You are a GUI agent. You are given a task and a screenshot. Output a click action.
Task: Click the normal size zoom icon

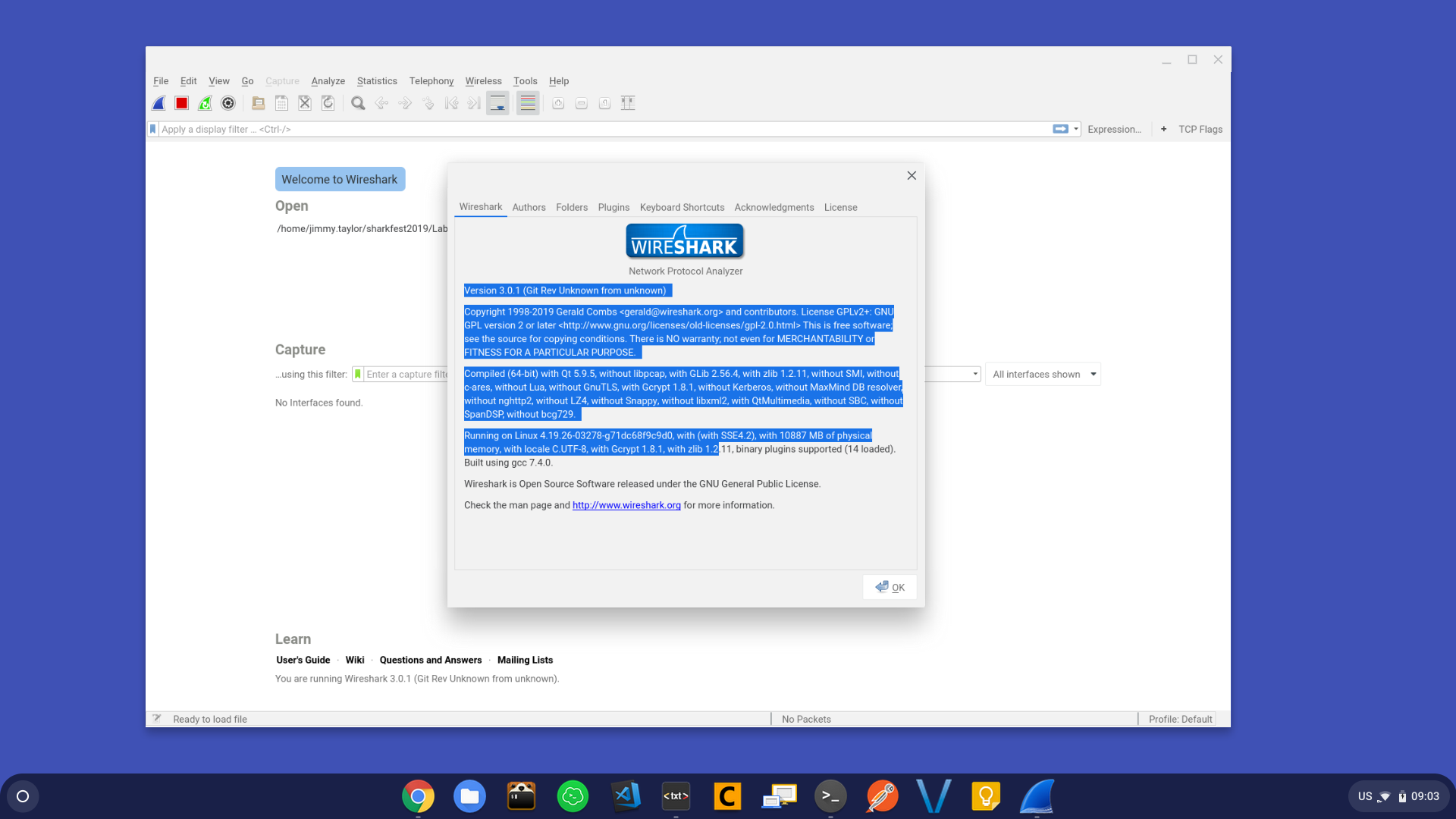(x=604, y=103)
